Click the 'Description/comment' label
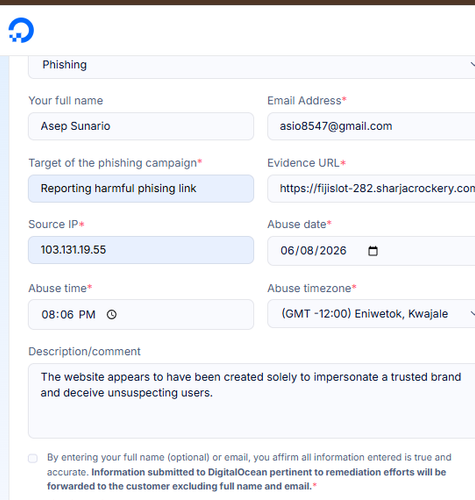Screen dimensions: 475x500 pyautogui.click(x=84, y=351)
